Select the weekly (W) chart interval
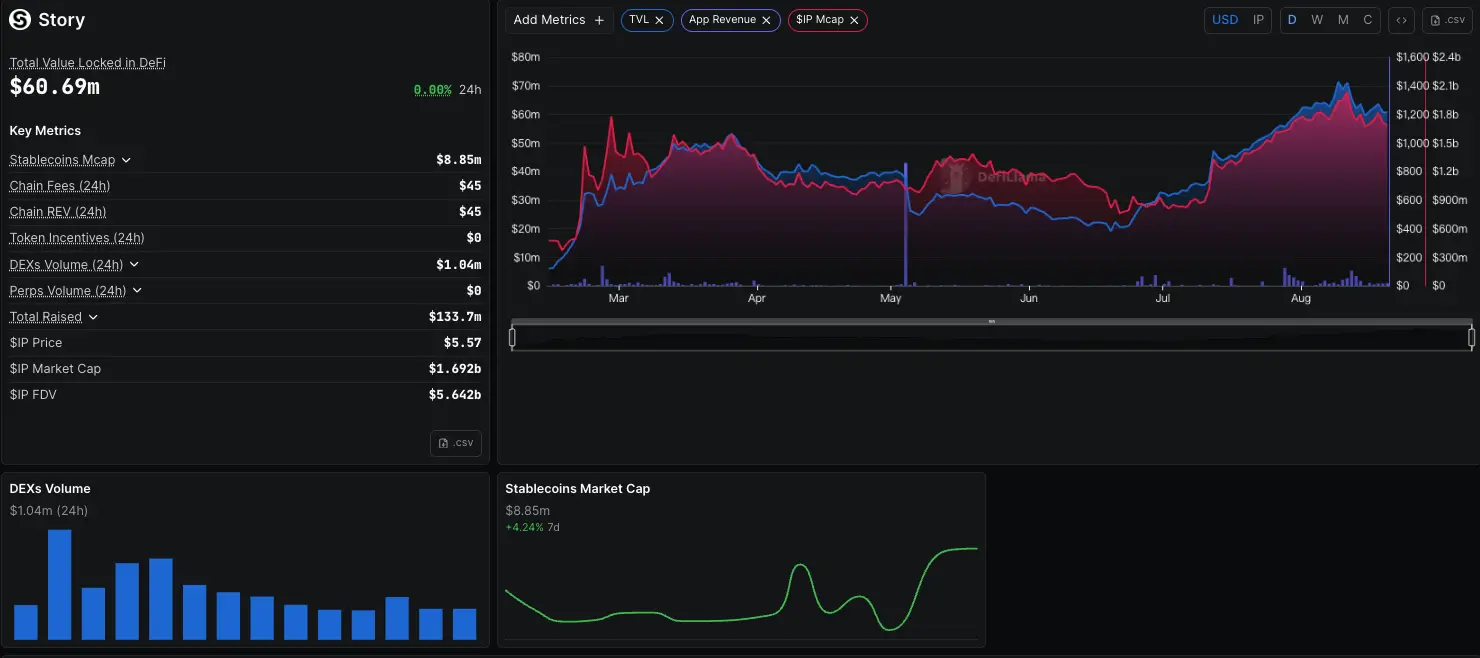 point(1317,20)
